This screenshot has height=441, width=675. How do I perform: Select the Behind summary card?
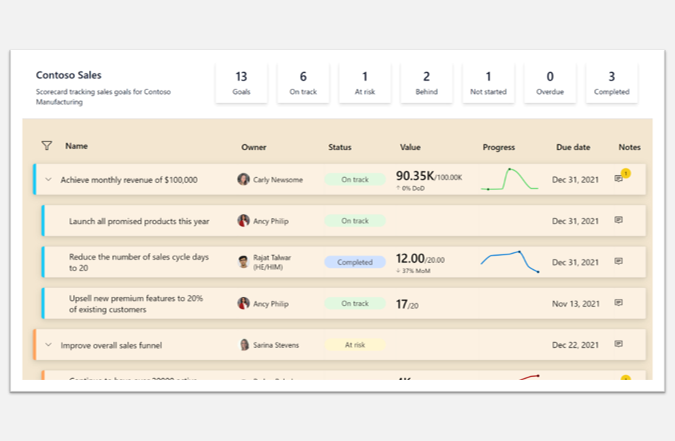[426, 83]
